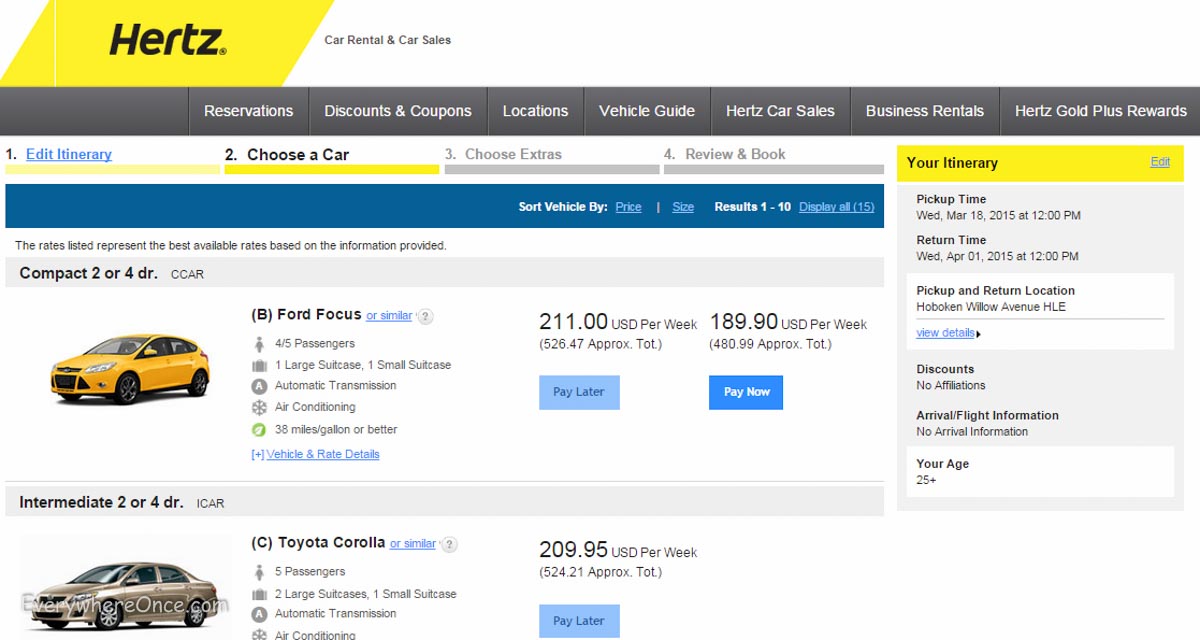Click the help icon beside Toyota Corolla
This screenshot has width=1200, height=640.
(449, 544)
